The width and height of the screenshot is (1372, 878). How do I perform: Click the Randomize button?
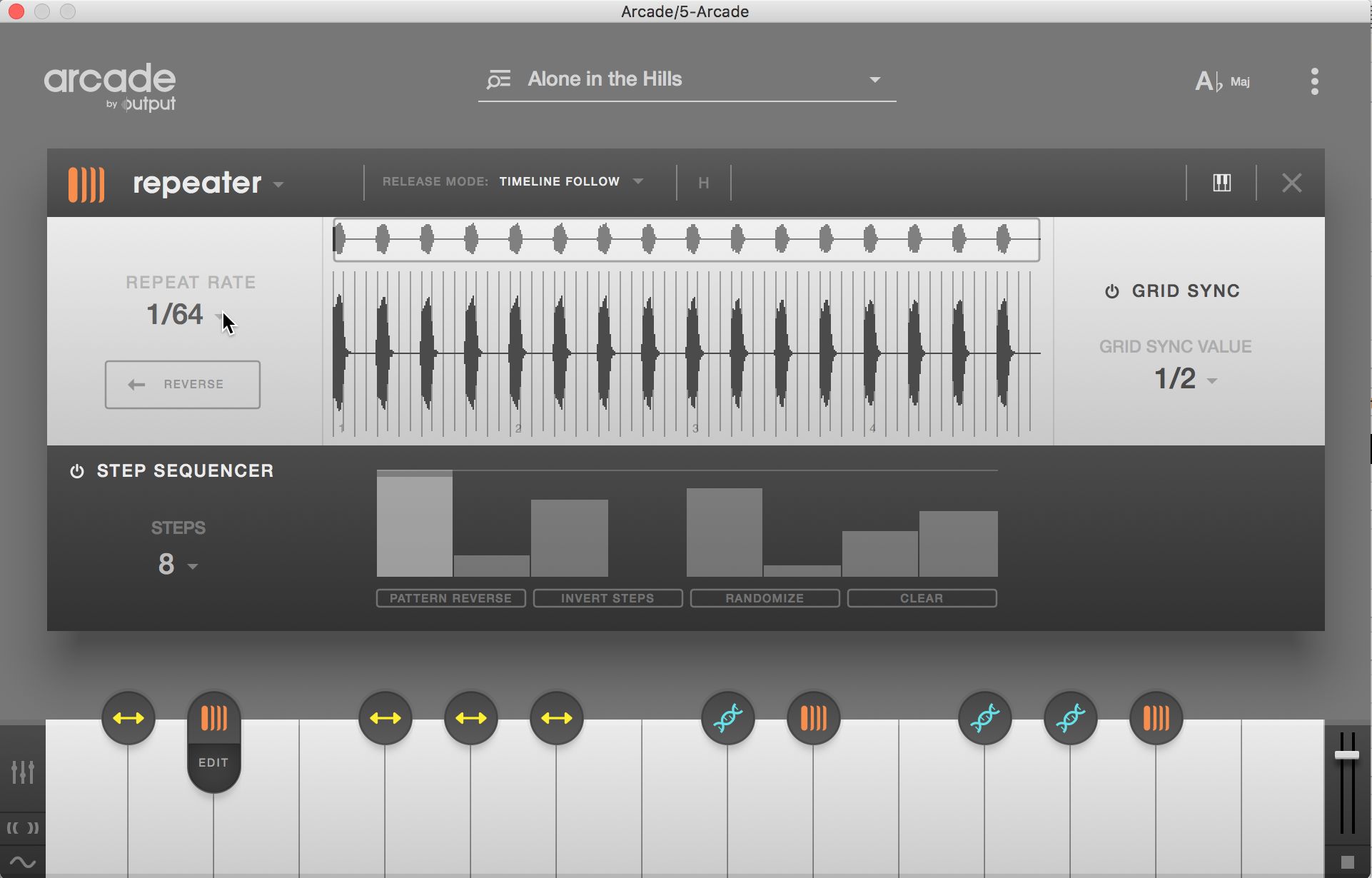click(x=765, y=598)
